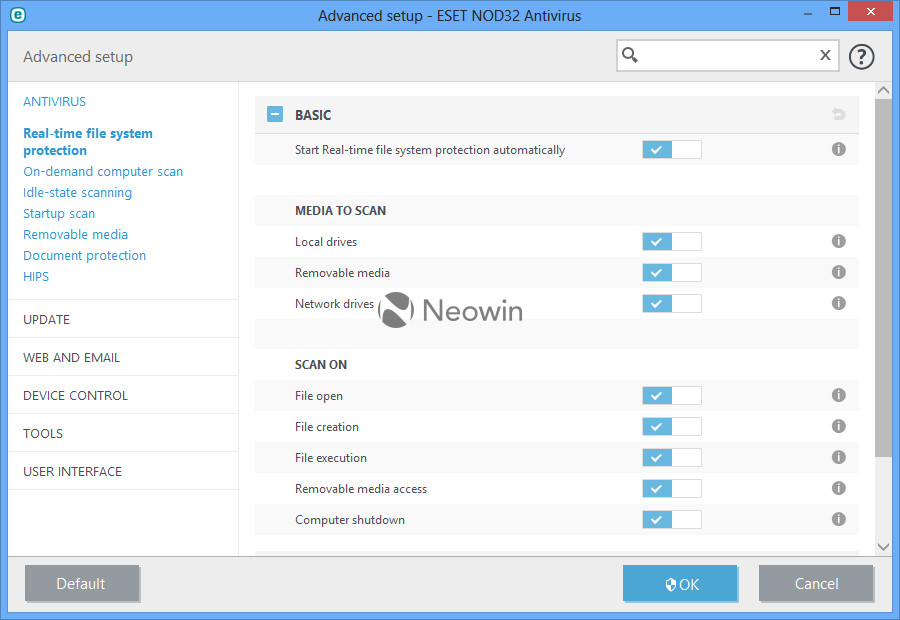The image size is (900, 620).
Task: Toggle Start Real-time file system protection automatically
Action: 672,150
